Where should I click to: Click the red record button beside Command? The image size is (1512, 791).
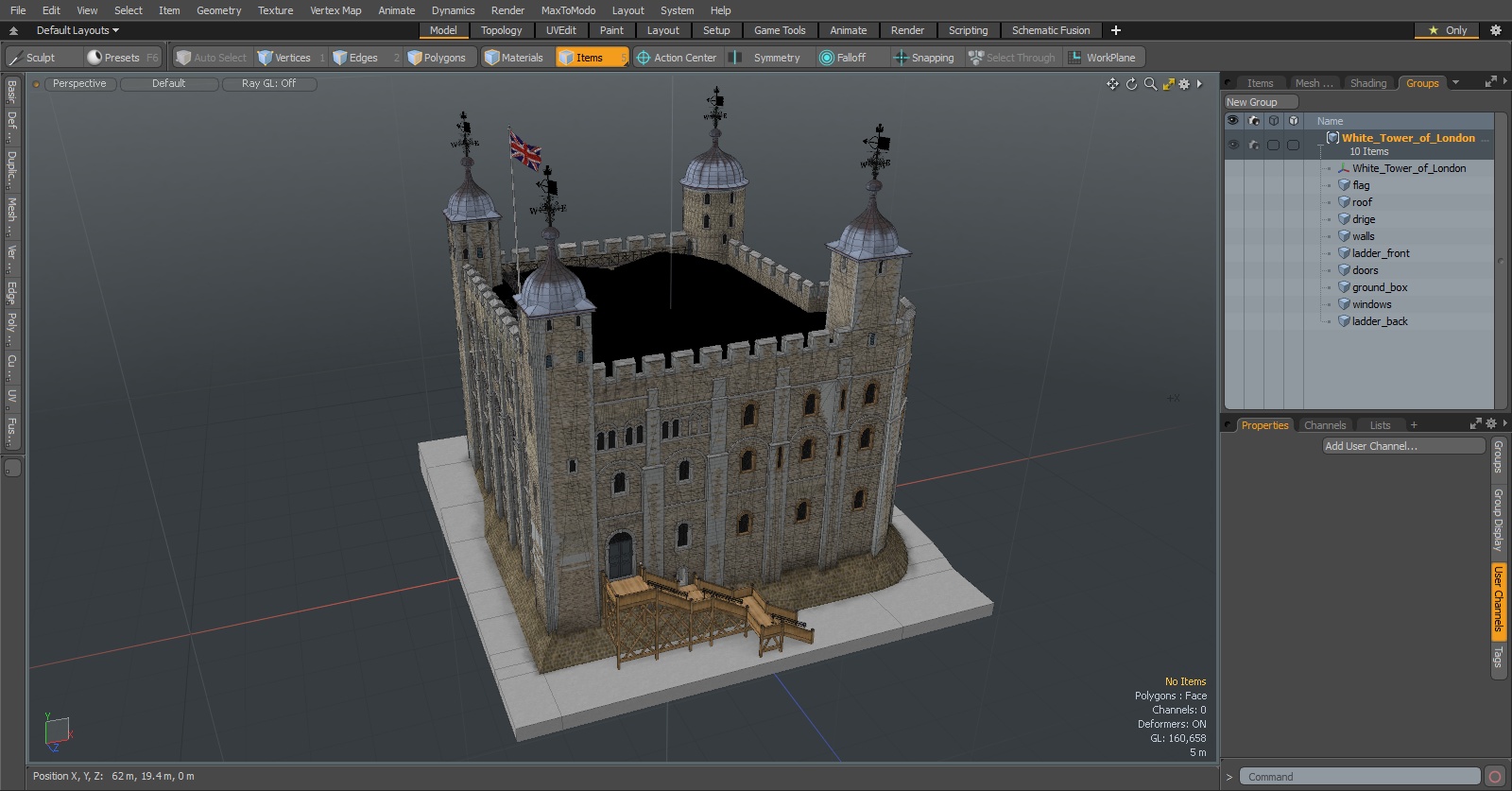pos(1494,777)
